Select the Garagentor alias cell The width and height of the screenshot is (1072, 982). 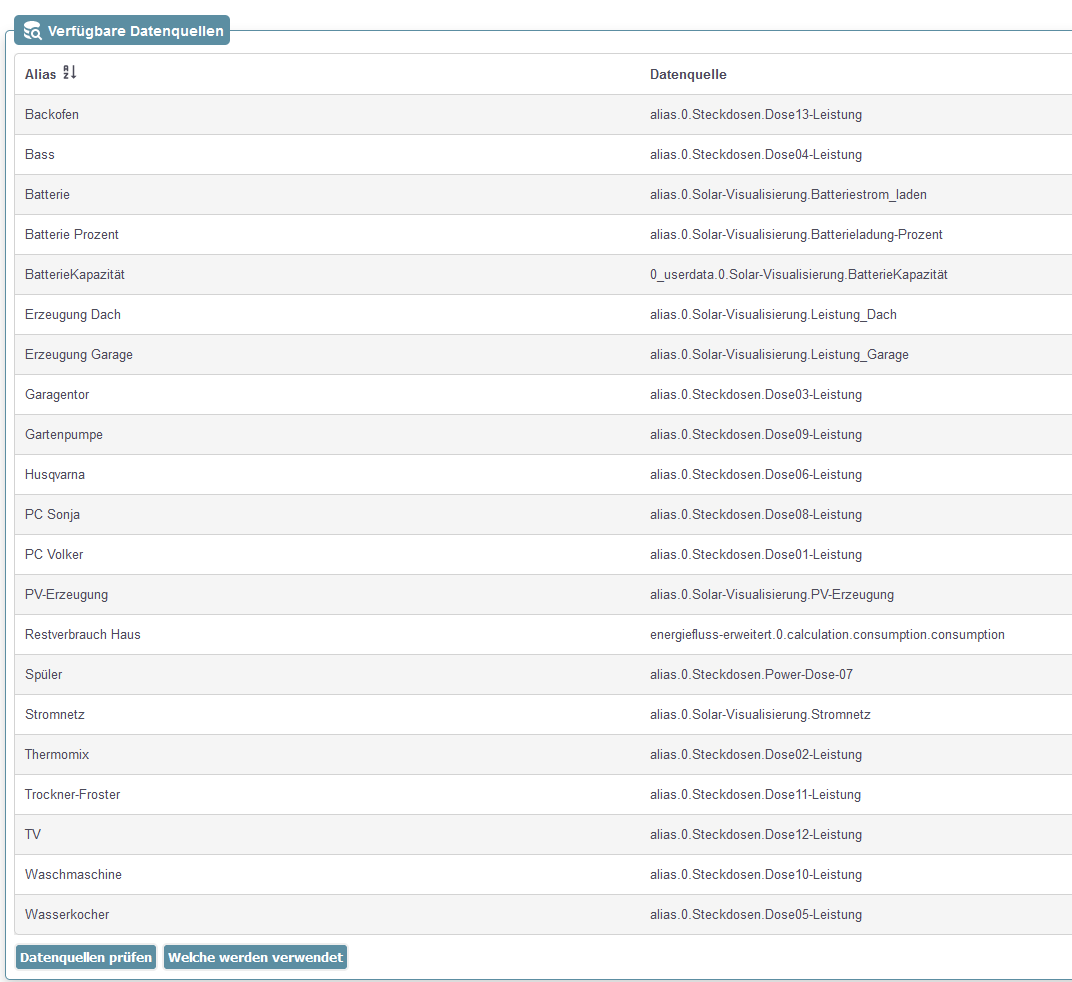tap(57, 395)
